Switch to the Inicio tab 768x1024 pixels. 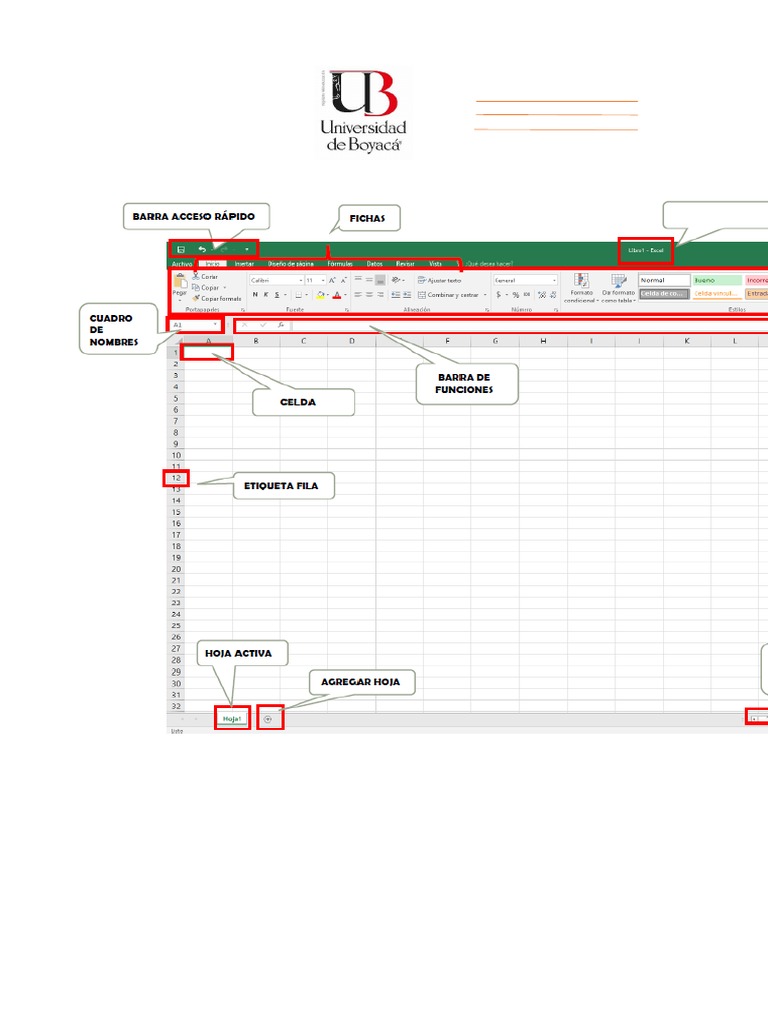click(213, 263)
